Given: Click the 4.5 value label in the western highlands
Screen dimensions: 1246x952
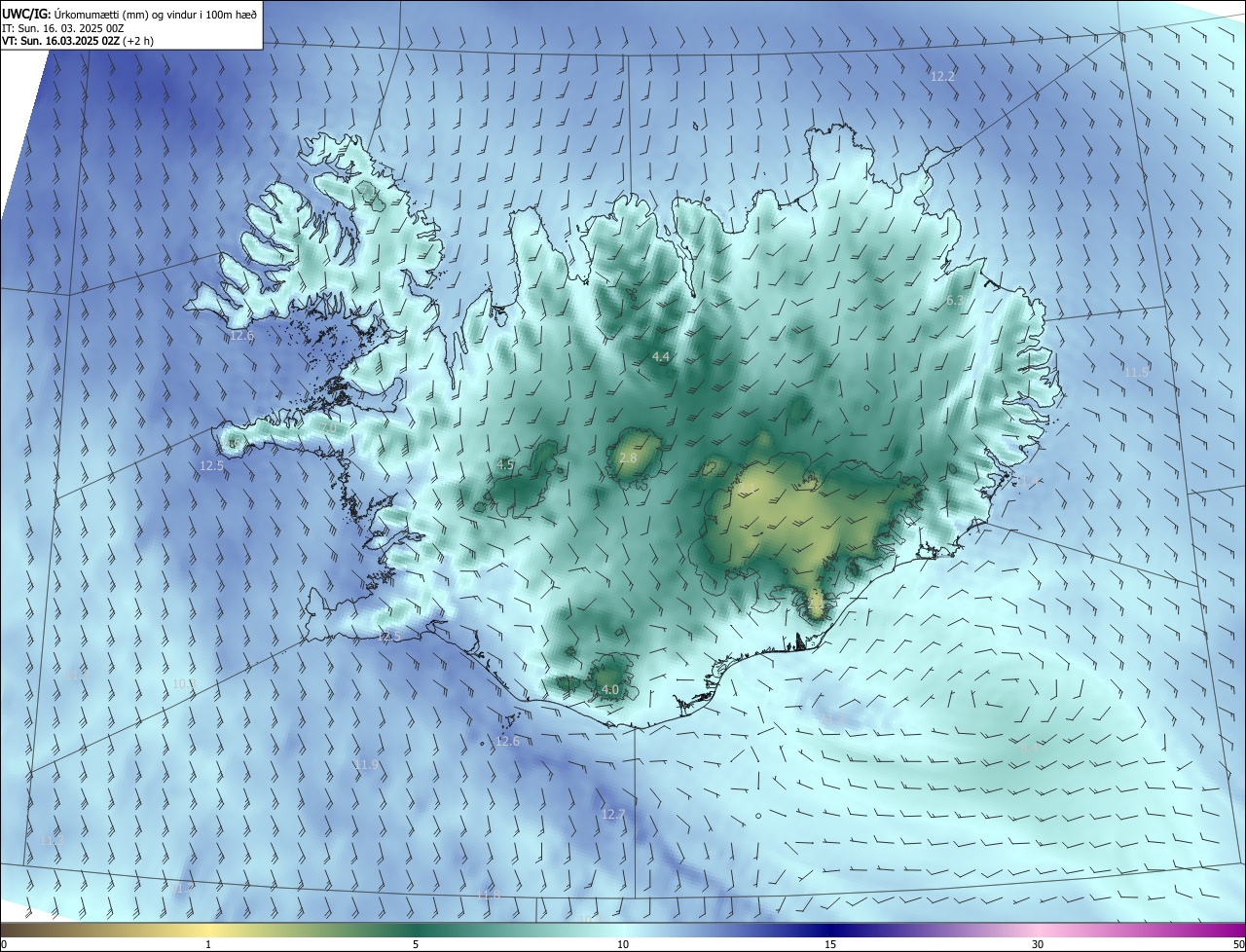Looking at the screenshot, I should tap(504, 465).
